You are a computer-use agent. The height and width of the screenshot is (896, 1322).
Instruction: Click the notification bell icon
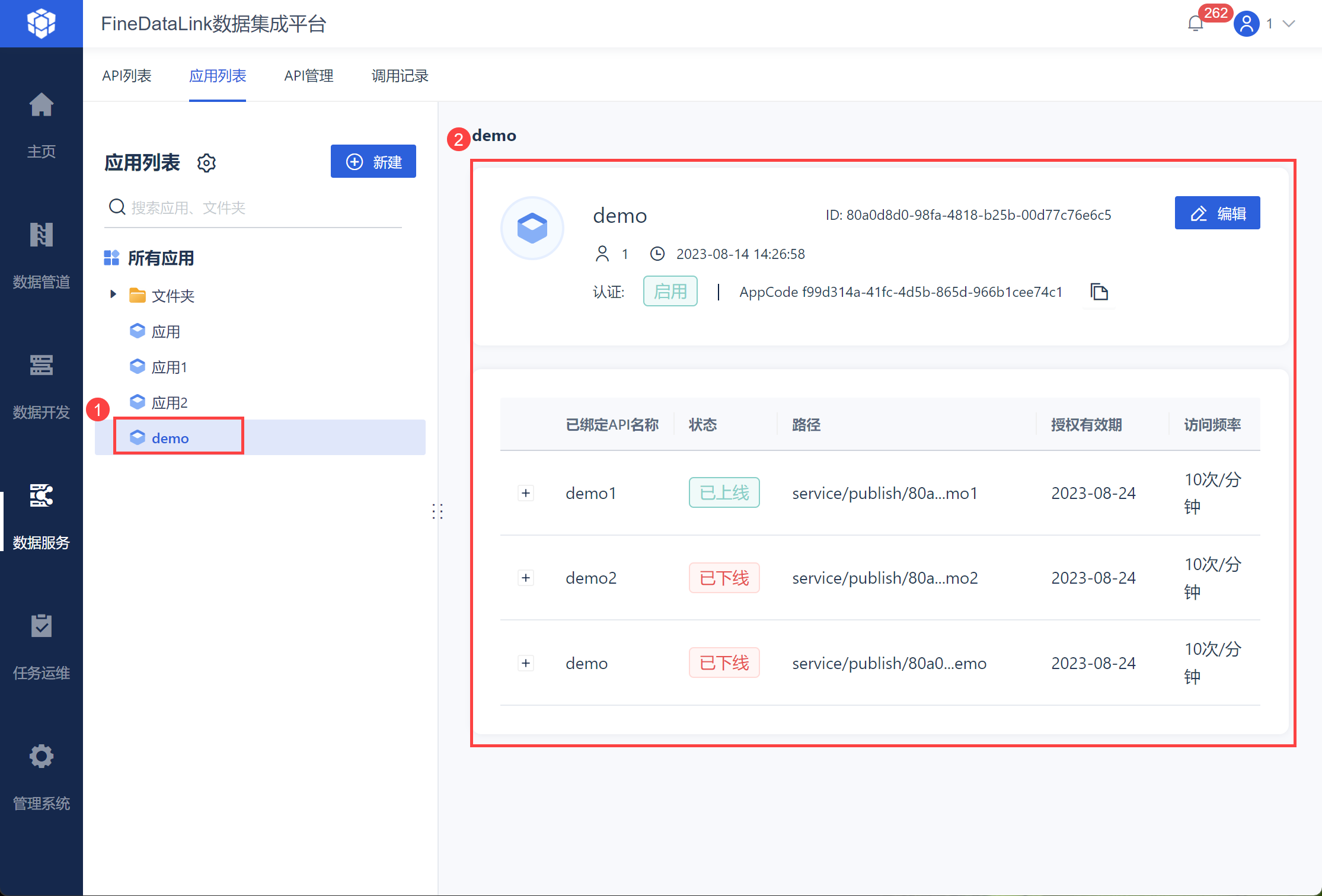pyautogui.click(x=1195, y=24)
